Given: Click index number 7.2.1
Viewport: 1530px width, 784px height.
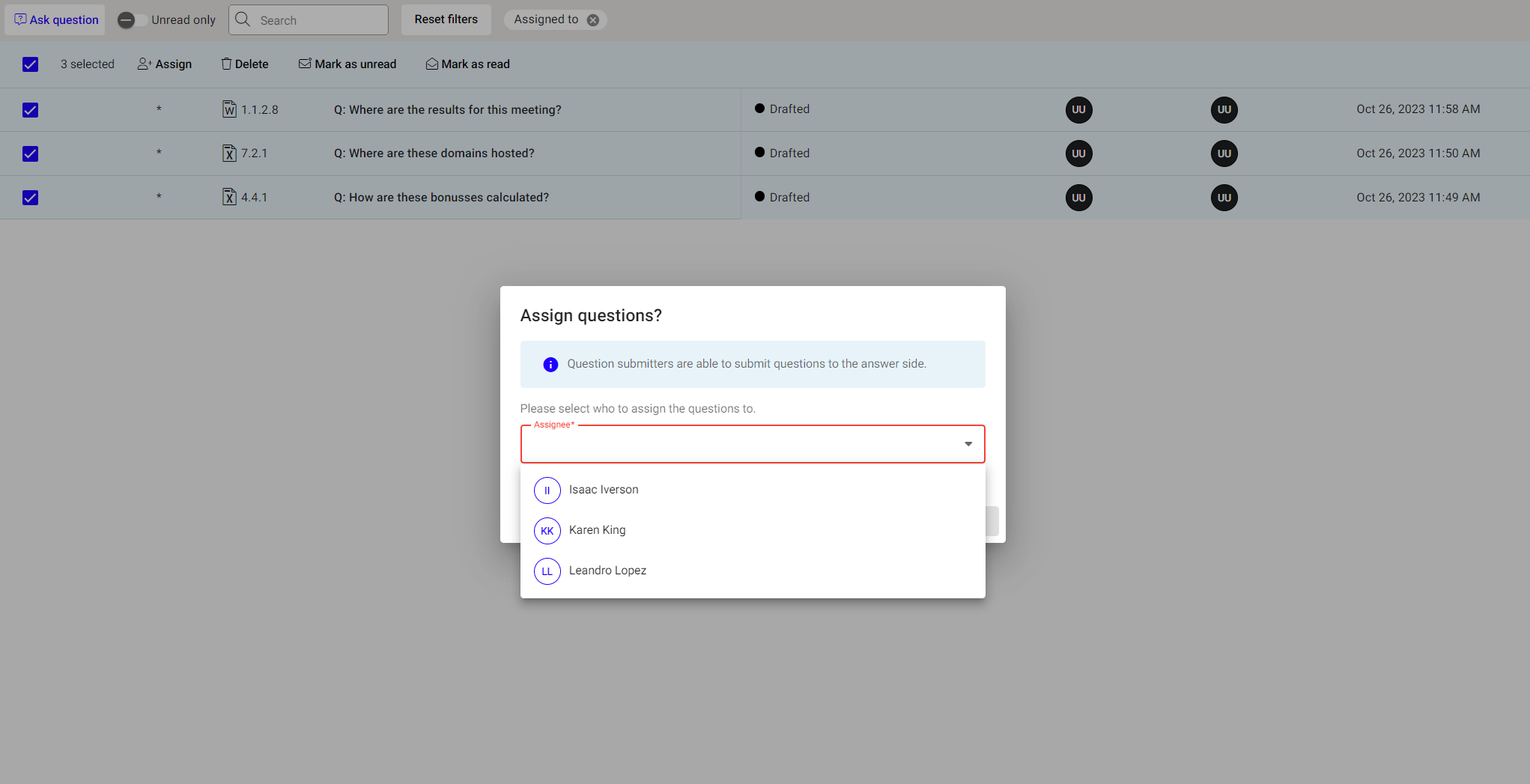Looking at the screenshot, I should click(255, 154).
